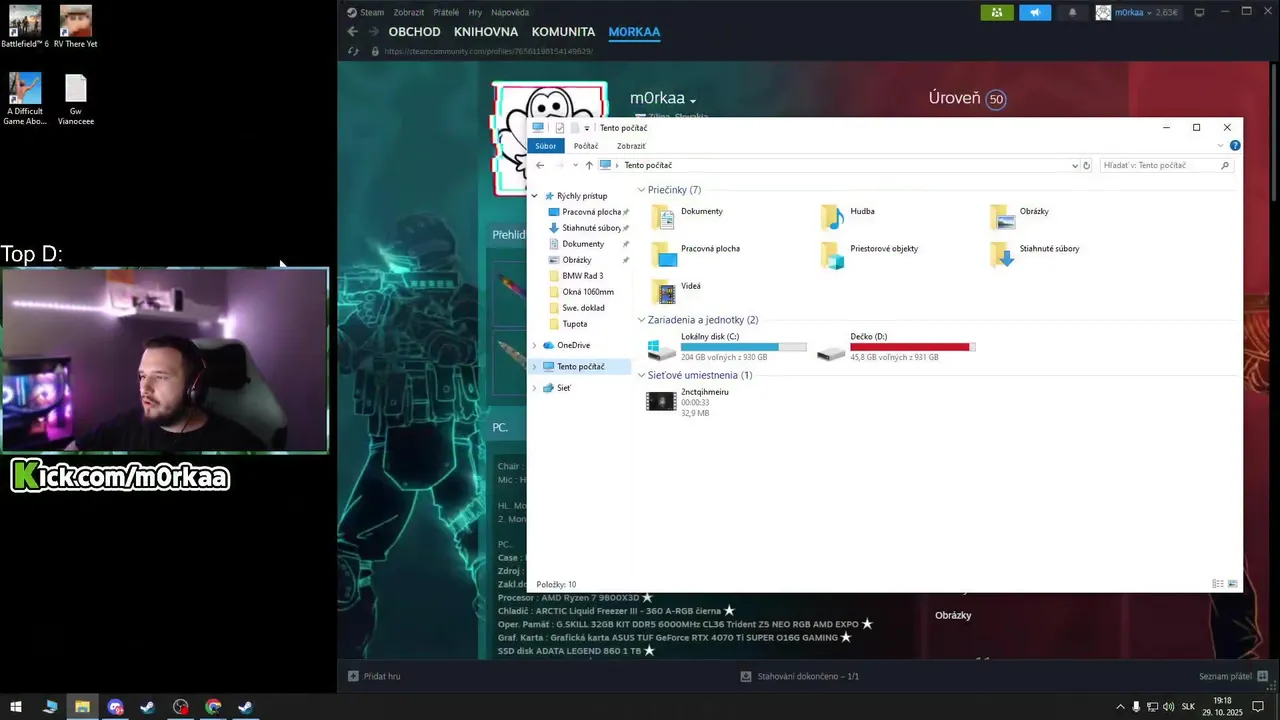This screenshot has height=720, width=1280.
Task: Open the Videá folder
Action: click(677, 290)
